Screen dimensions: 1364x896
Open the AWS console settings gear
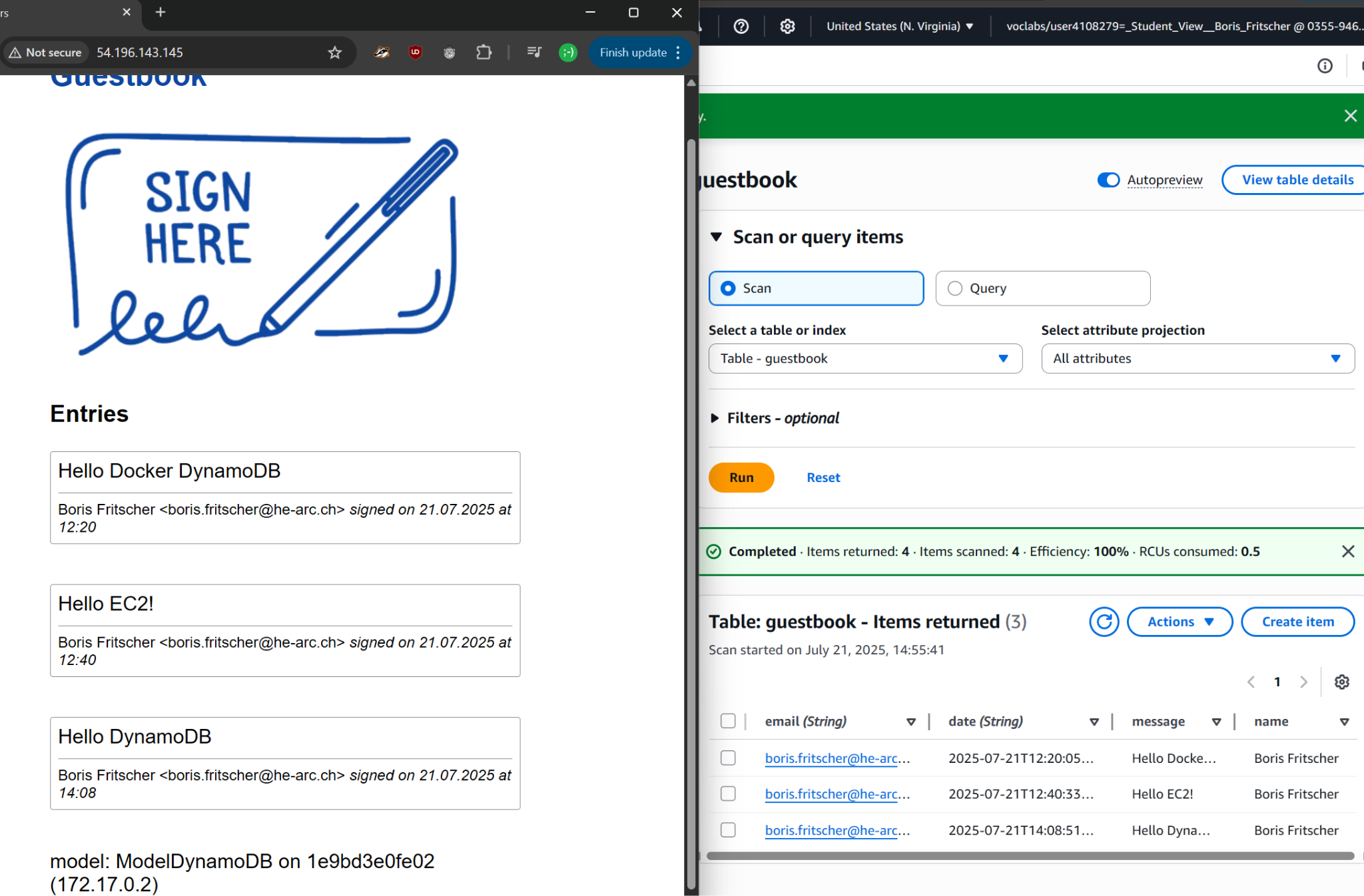pos(787,26)
